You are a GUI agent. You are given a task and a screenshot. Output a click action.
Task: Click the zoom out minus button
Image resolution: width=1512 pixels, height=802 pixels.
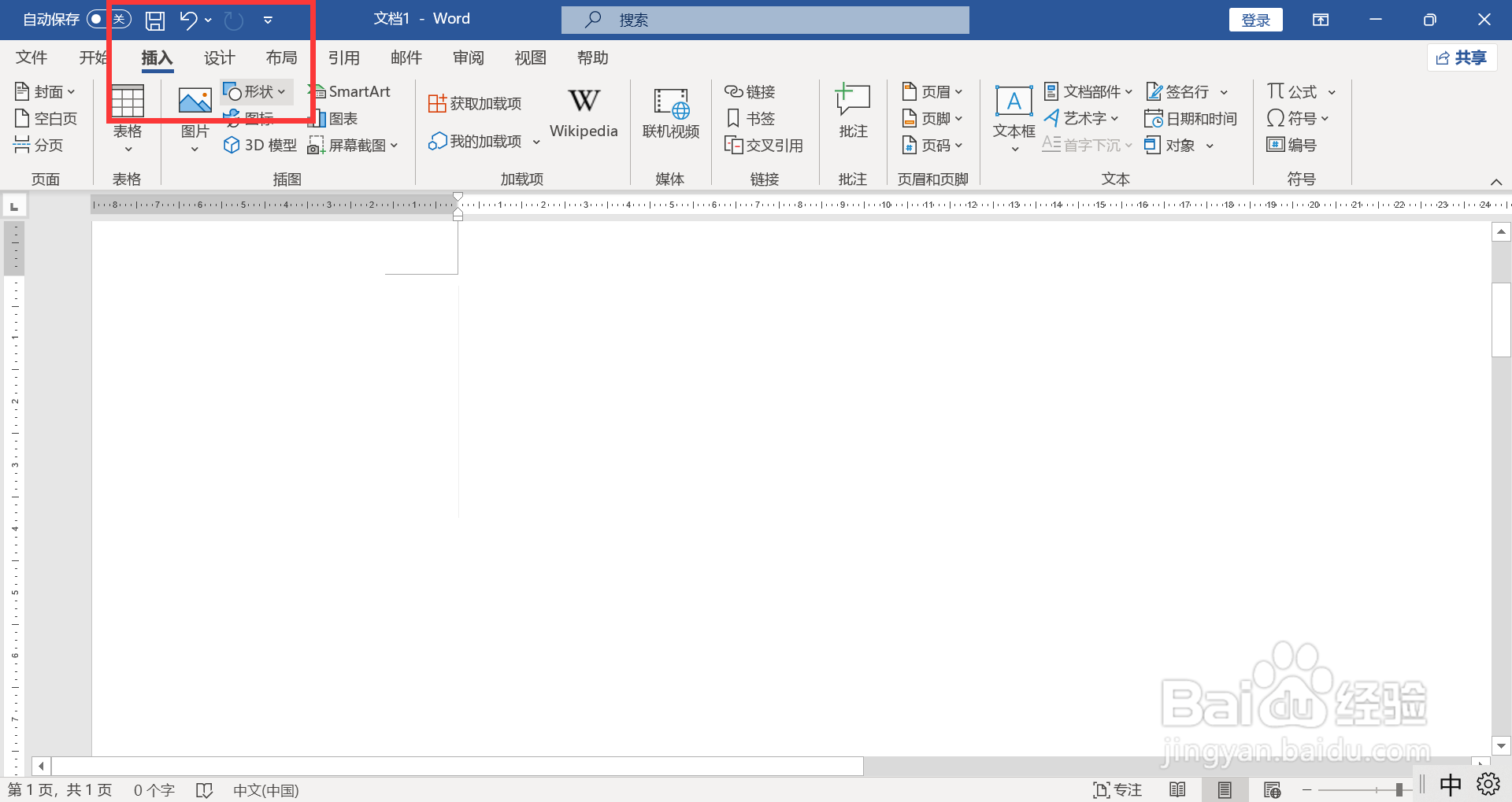point(1307,789)
